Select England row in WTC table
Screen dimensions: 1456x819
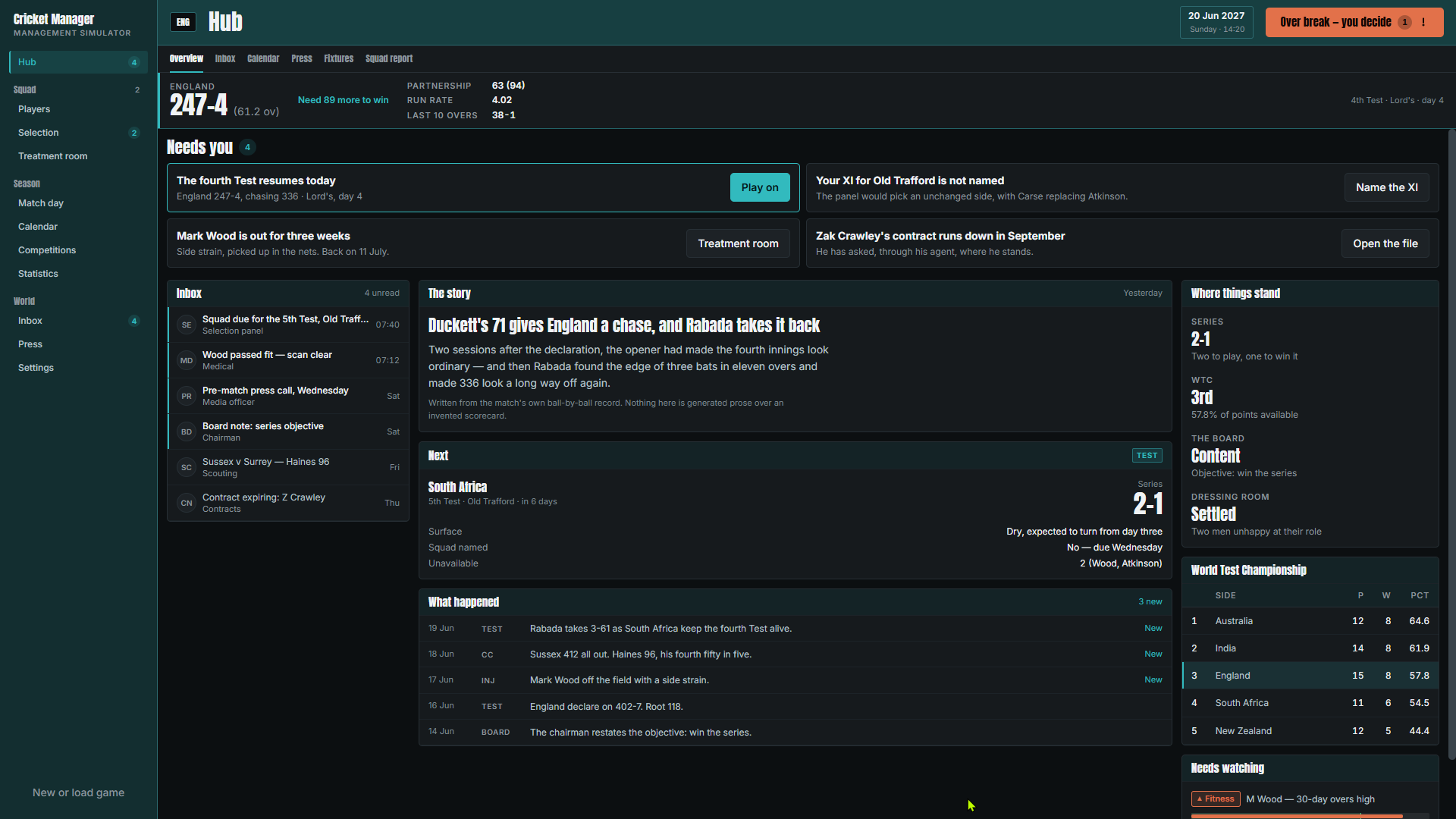(1310, 676)
